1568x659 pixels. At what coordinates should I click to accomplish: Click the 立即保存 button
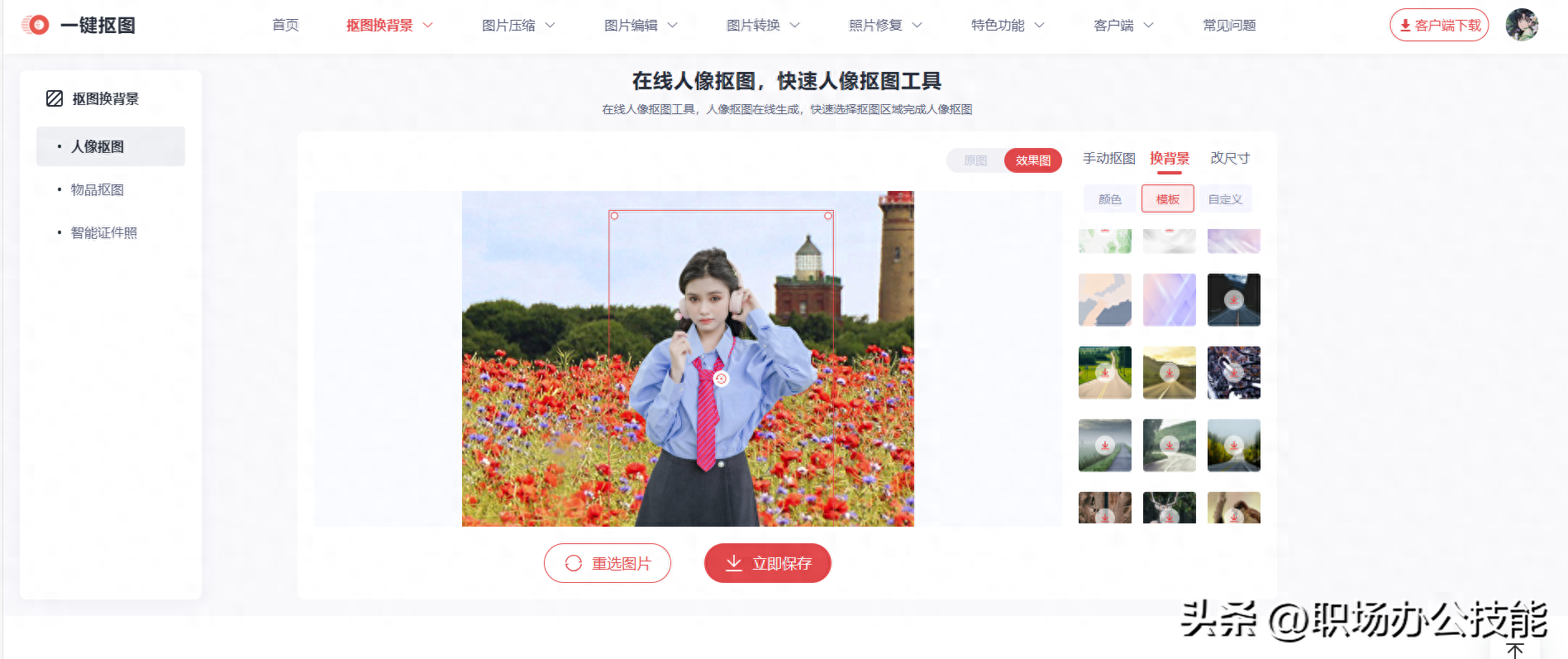[768, 563]
